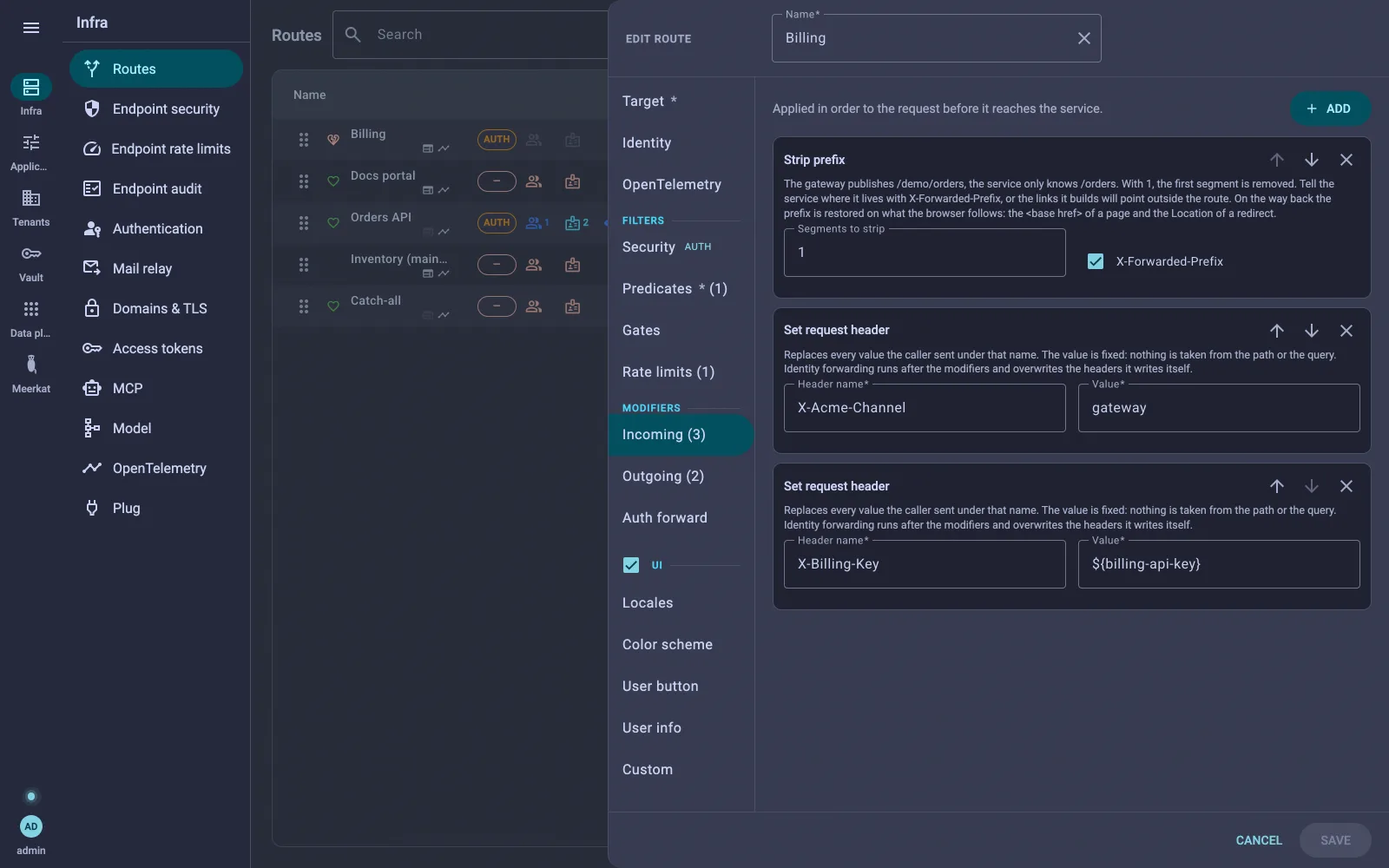1389x868 pixels.
Task: Open Endpoint security in sidebar
Action: (x=156, y=108)
